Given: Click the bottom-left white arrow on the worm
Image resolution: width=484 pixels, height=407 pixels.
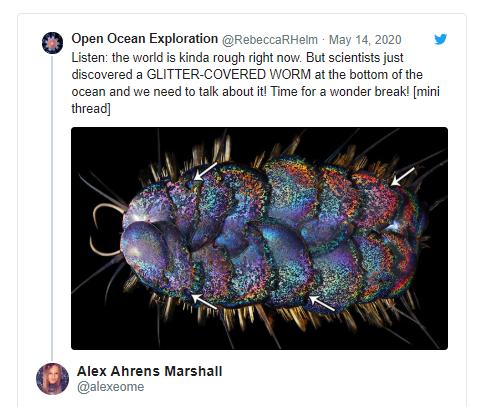Looking at the screenshot, I should 204,301.
